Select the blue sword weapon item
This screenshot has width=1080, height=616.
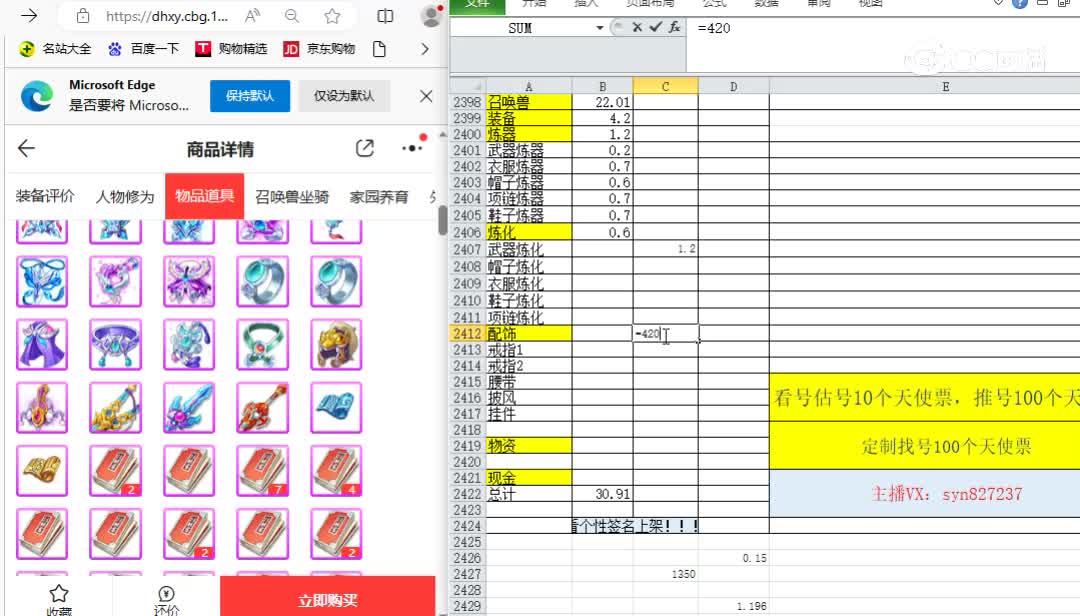coord(189,408)
